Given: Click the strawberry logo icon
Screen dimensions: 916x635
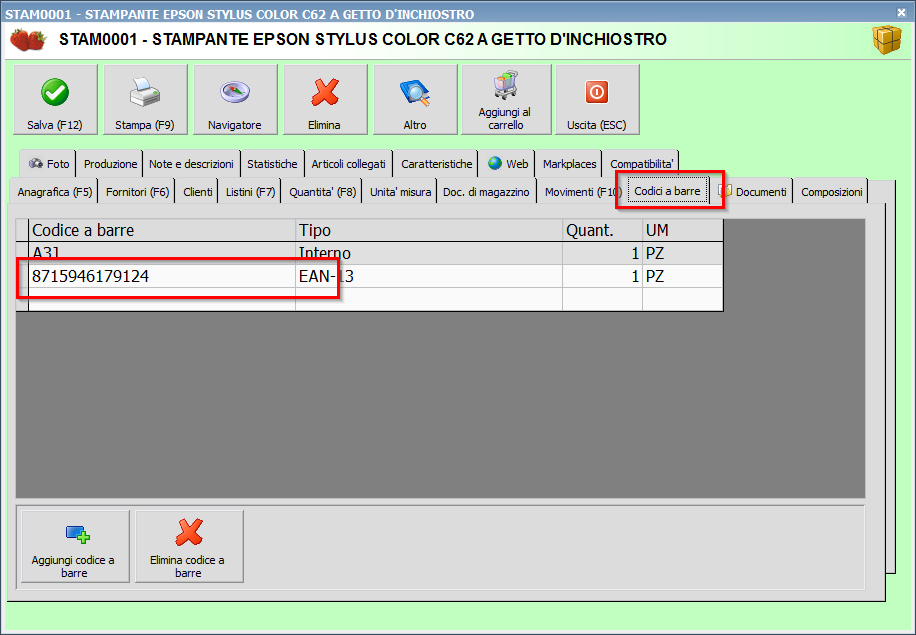Looking at the screenshot, I should [x=28, y=40].
